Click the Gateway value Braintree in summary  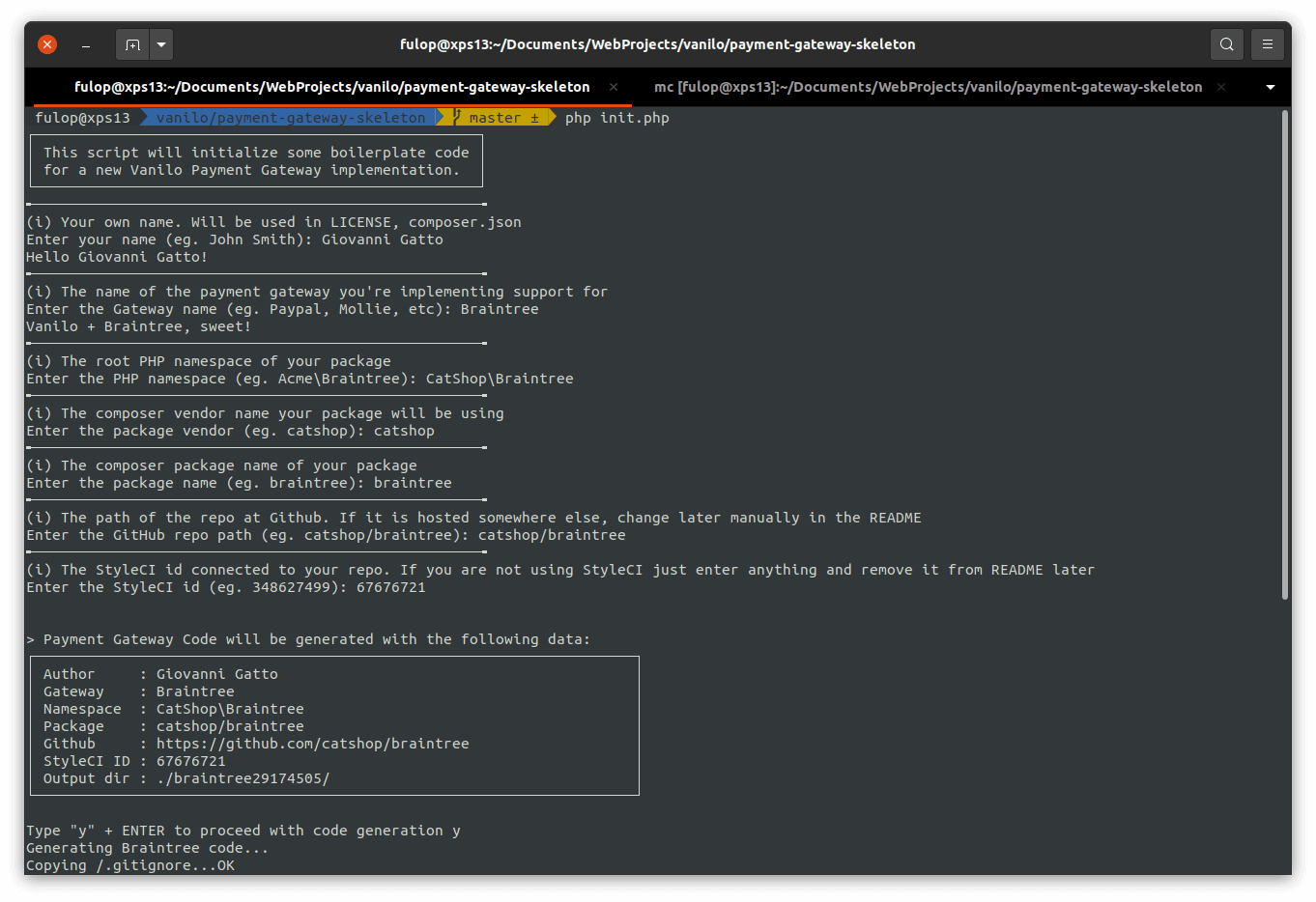(x=195, y=691)
